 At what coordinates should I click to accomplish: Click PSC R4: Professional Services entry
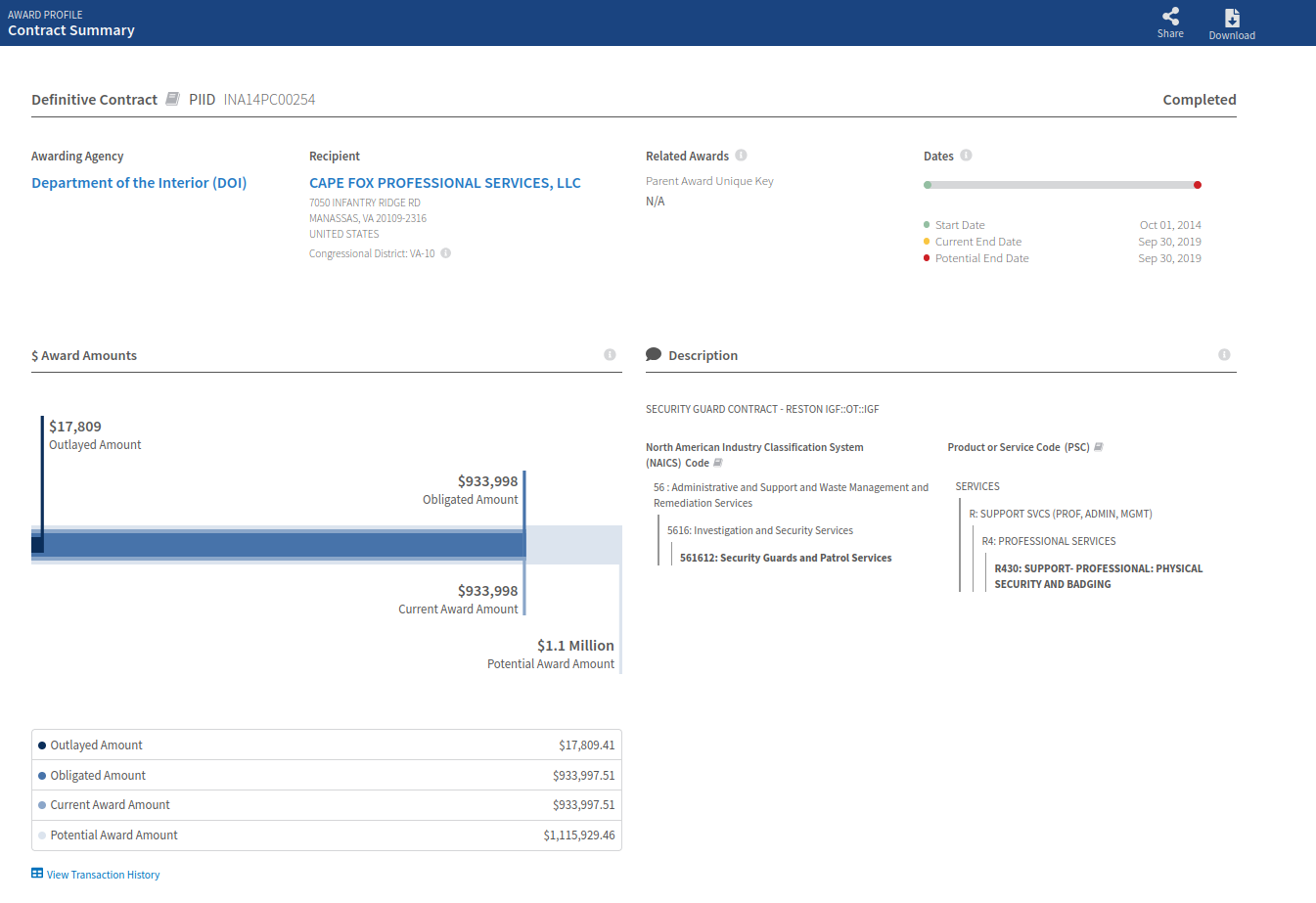[1049, 541]
